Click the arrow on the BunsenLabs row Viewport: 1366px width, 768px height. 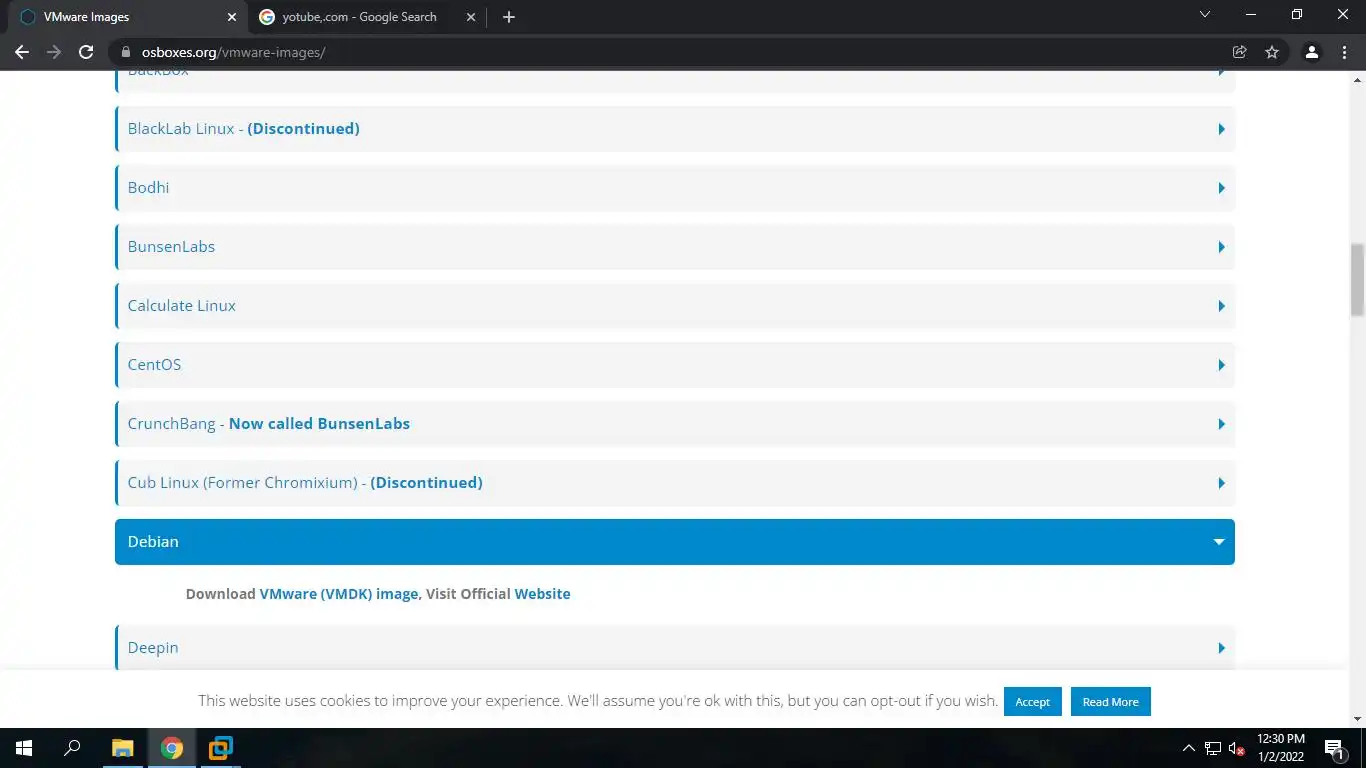point(1221,247)
